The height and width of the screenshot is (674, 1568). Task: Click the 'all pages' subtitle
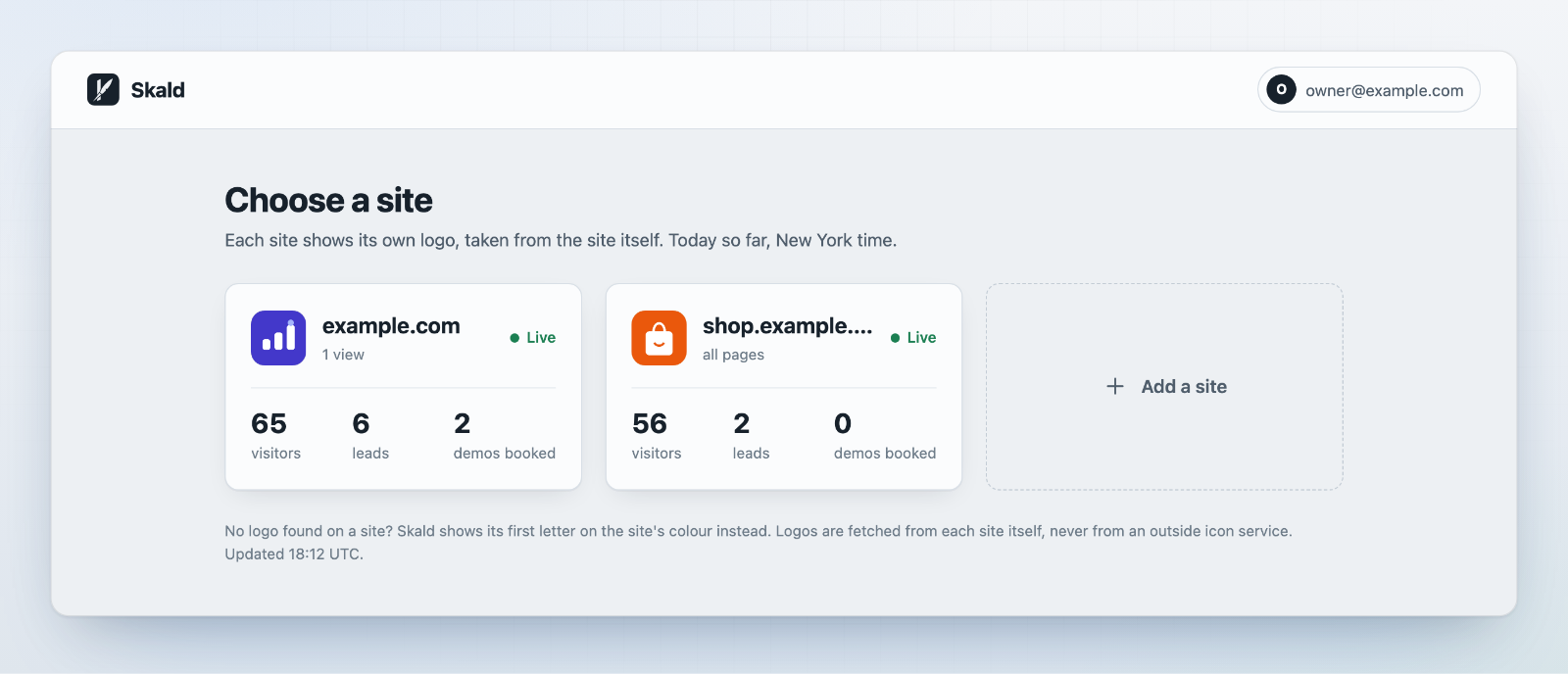733,355
